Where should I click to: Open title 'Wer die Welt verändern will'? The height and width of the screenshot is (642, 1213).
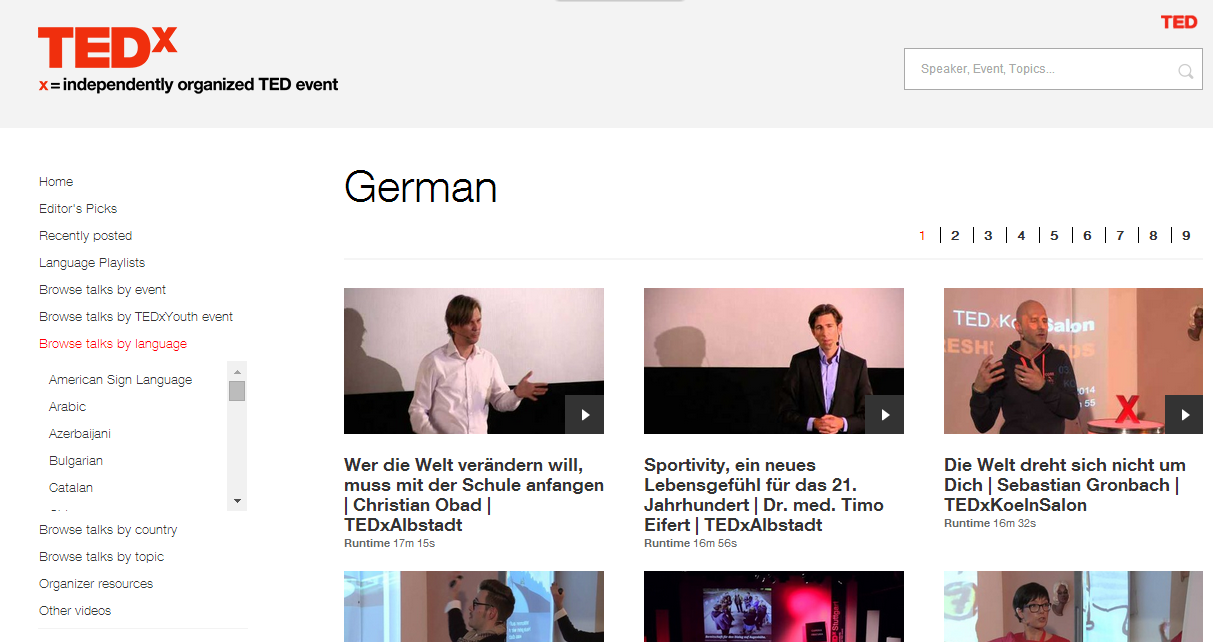474,495
